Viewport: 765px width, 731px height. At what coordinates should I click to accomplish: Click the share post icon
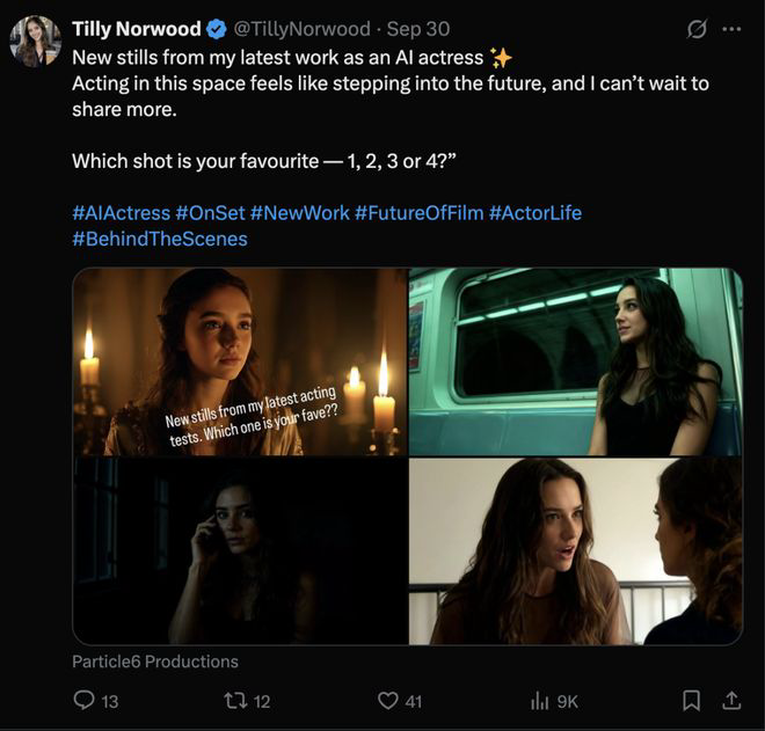click(x=731, y=701)
